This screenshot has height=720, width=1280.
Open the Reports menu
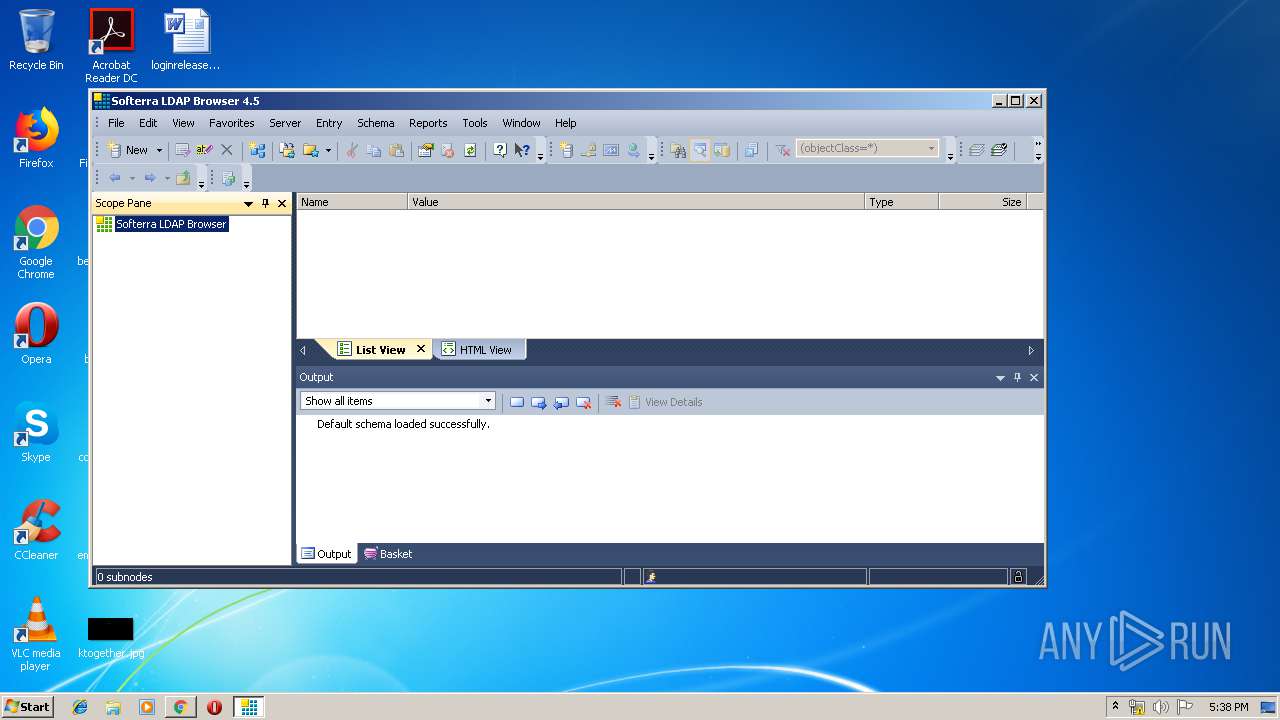pyautogui.click(x=428, y=123)
